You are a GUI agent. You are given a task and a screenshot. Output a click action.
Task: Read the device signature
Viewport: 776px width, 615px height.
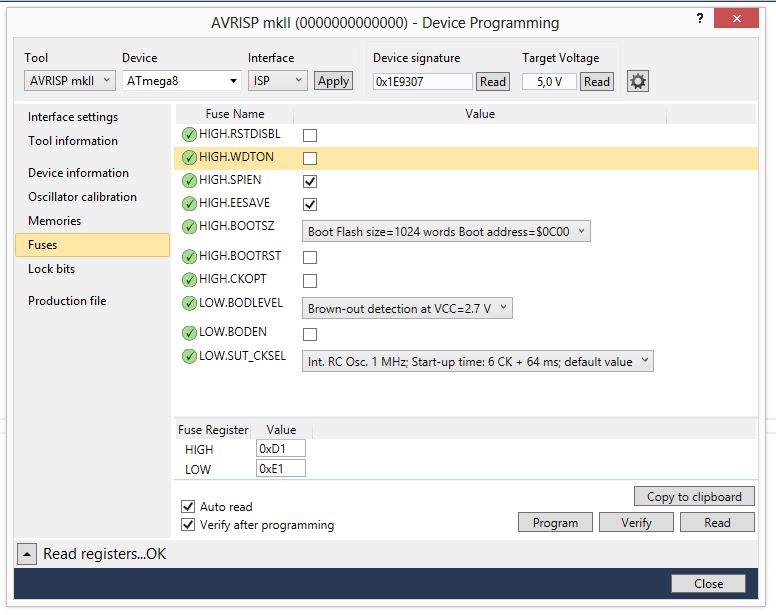[493, 82]
